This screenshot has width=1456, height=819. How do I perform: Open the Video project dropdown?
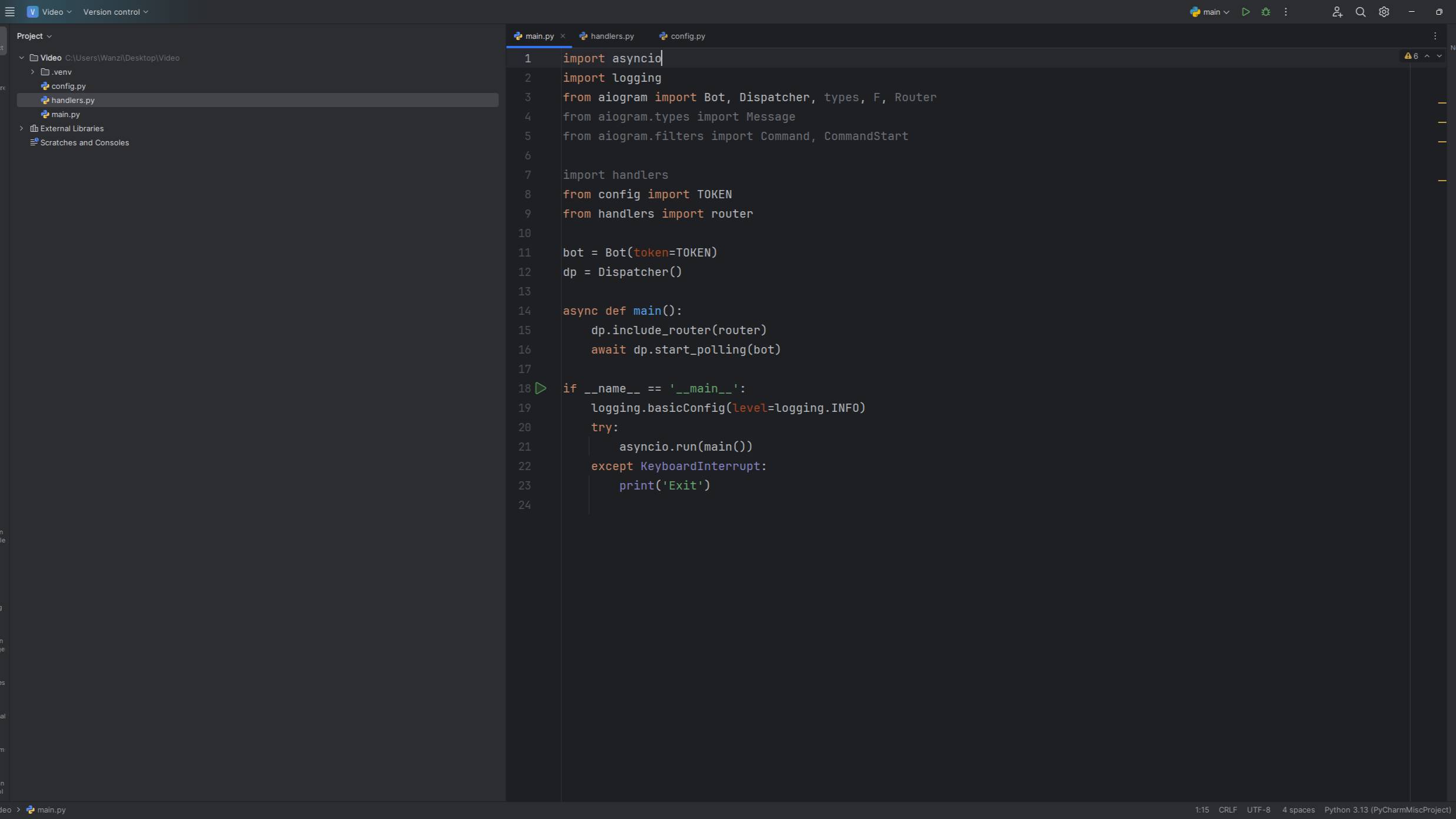coord(49,12)
